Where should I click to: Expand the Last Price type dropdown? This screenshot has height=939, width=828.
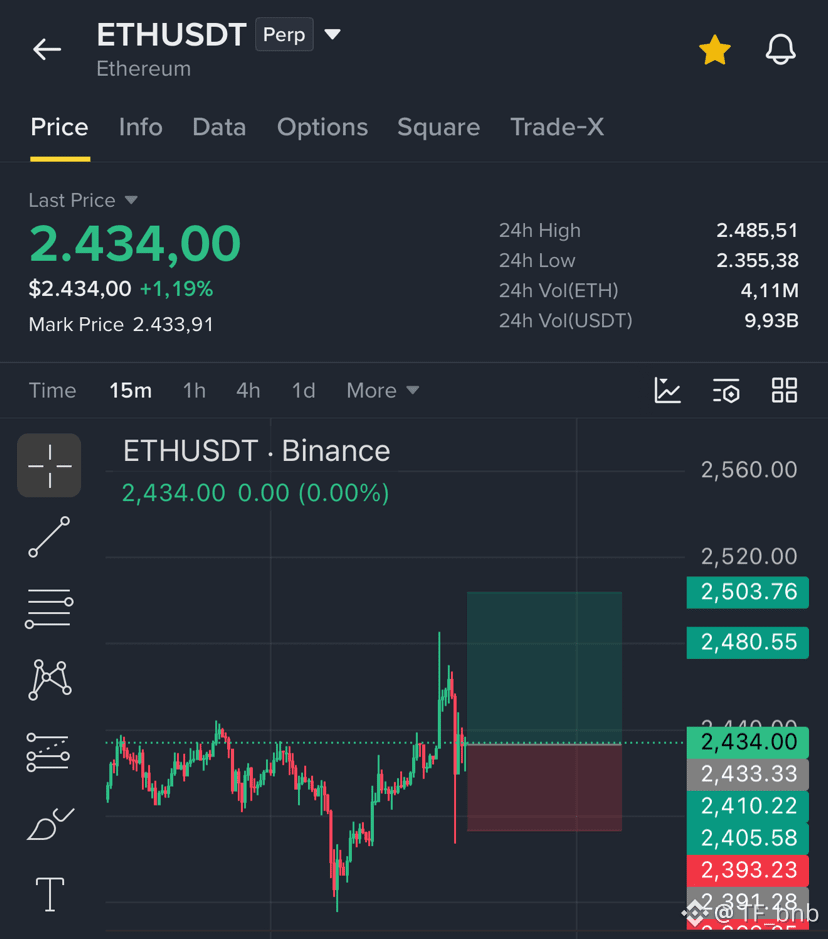click(131, 200)
